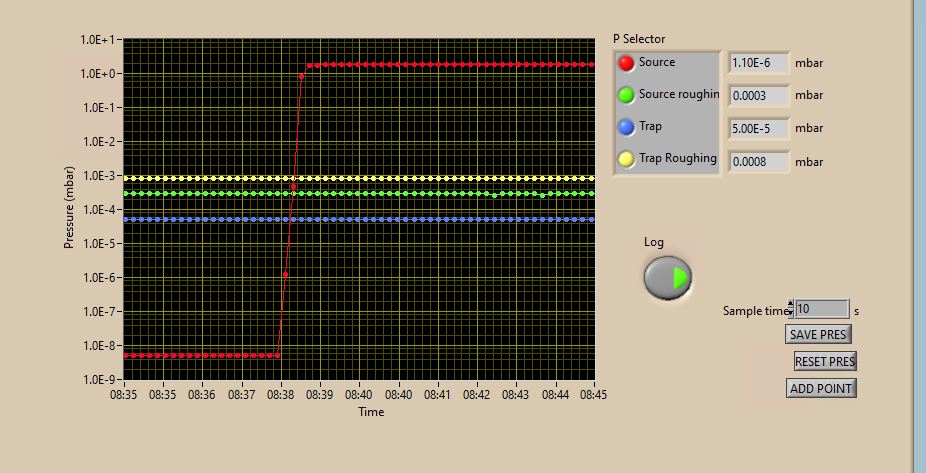Click the 1.0E+1 Y-axis maximum label
This screenshot has width=926, height=473.
coord(100,40)
